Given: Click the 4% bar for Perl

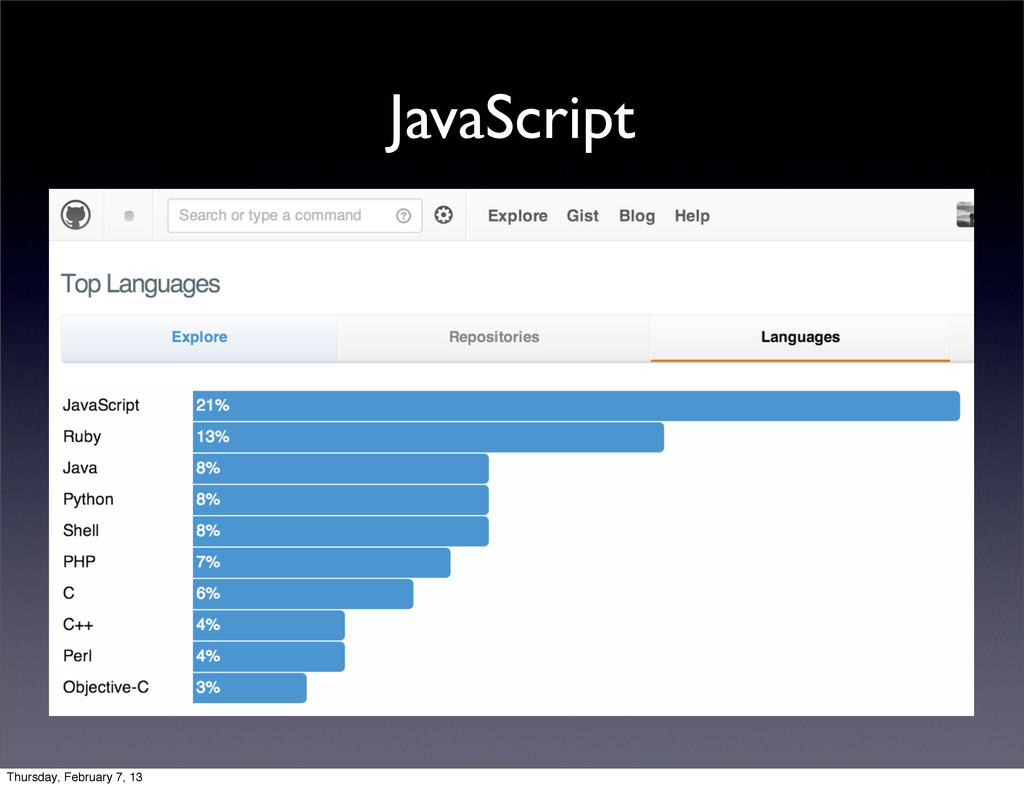Looking at the screenshot, I should pos(268,657).
